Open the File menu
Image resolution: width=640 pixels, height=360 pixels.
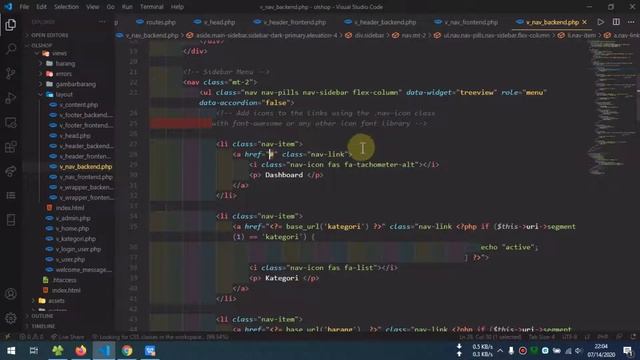(24, 7)
